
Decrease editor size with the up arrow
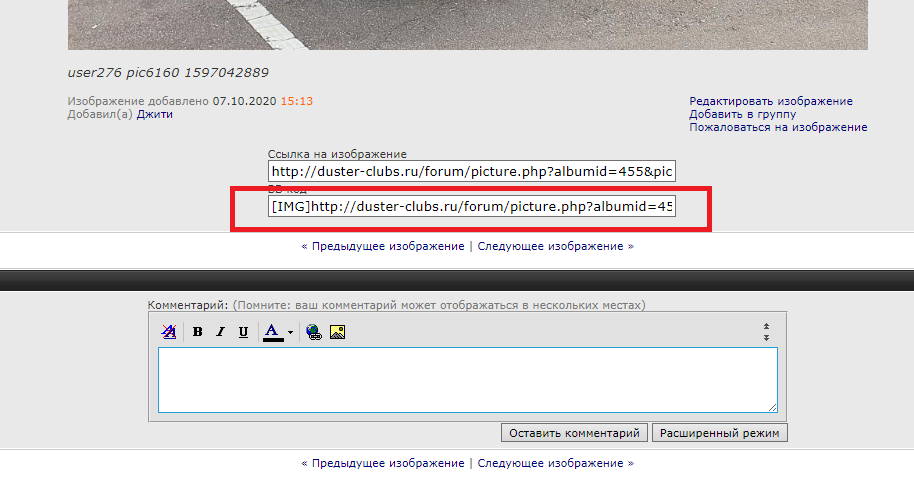pyautogui.click(x=766, y=326)
